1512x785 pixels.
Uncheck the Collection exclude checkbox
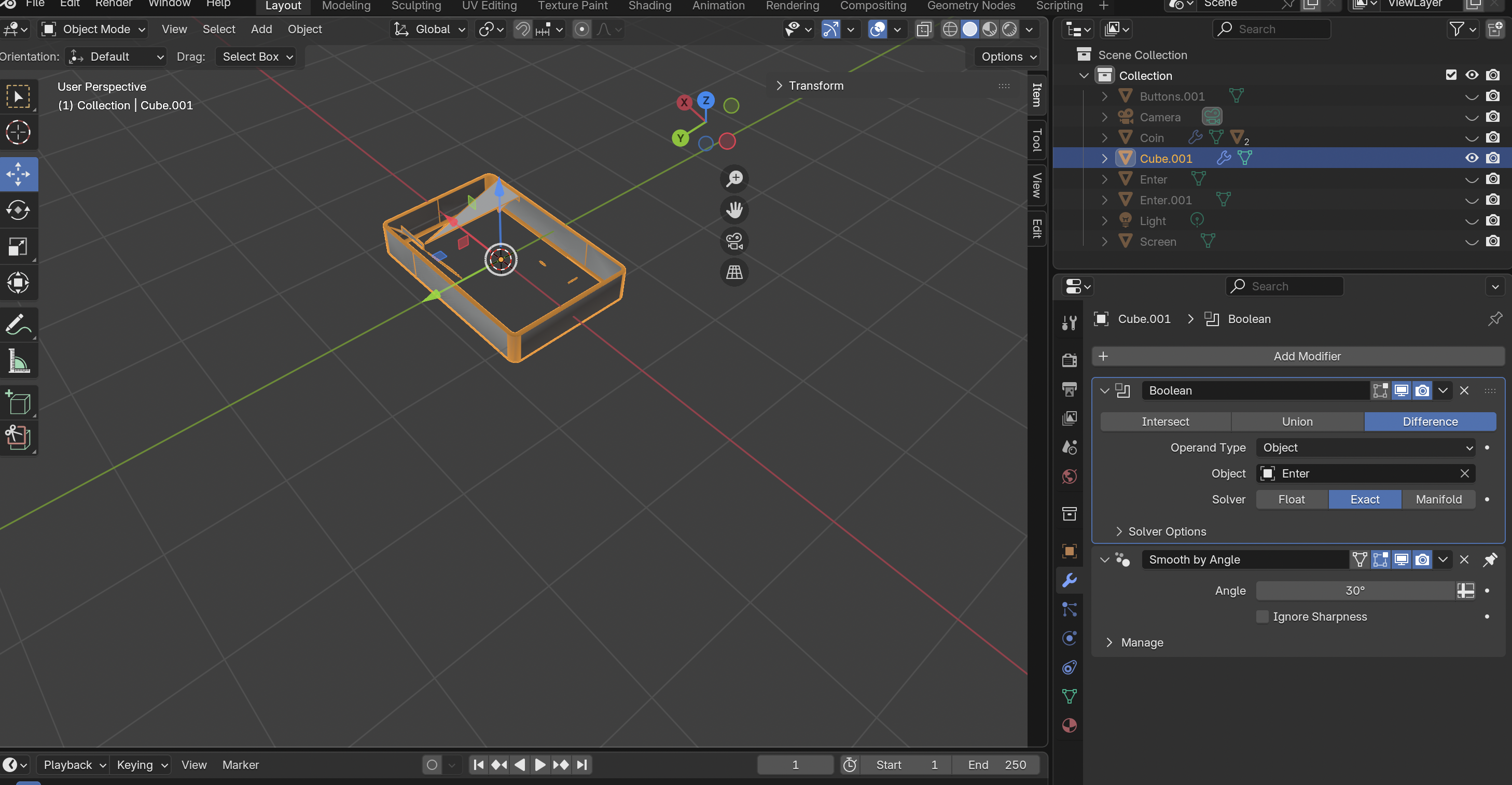(x=1451, y=75)
